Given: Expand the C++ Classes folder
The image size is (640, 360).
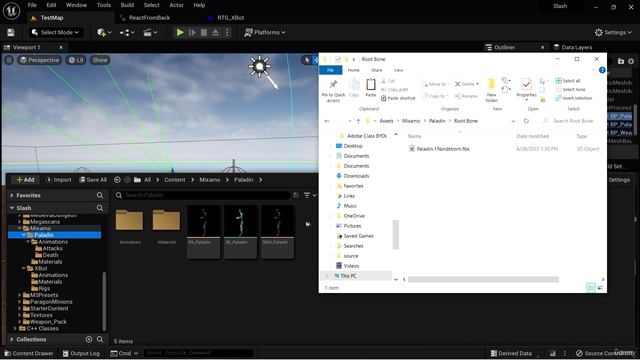Looking at the screenshot, I should tap(16, 328).
